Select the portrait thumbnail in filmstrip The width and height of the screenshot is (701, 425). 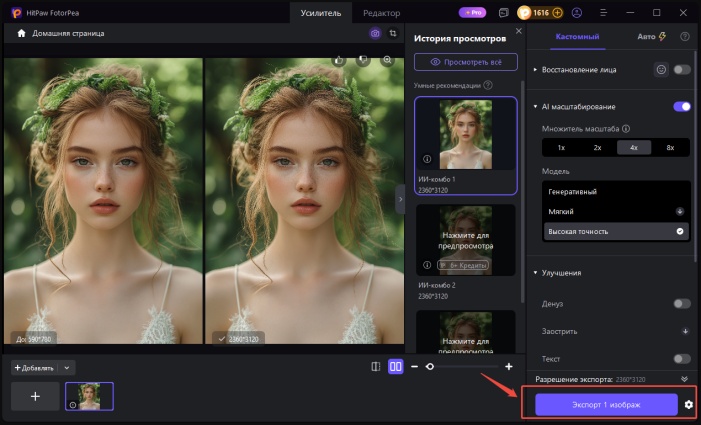pyautogui.click(x=89, y=396)
